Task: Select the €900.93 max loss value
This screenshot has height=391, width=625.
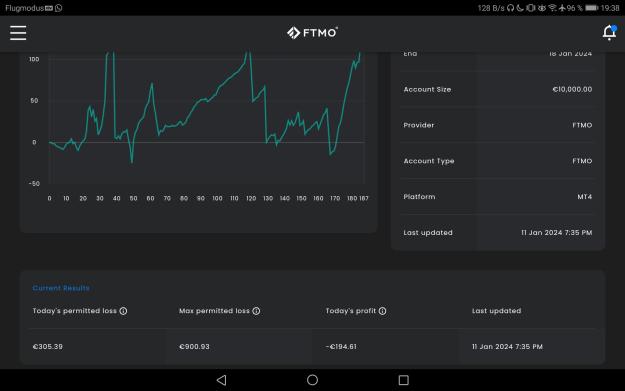Action: (x=194, y=347)
